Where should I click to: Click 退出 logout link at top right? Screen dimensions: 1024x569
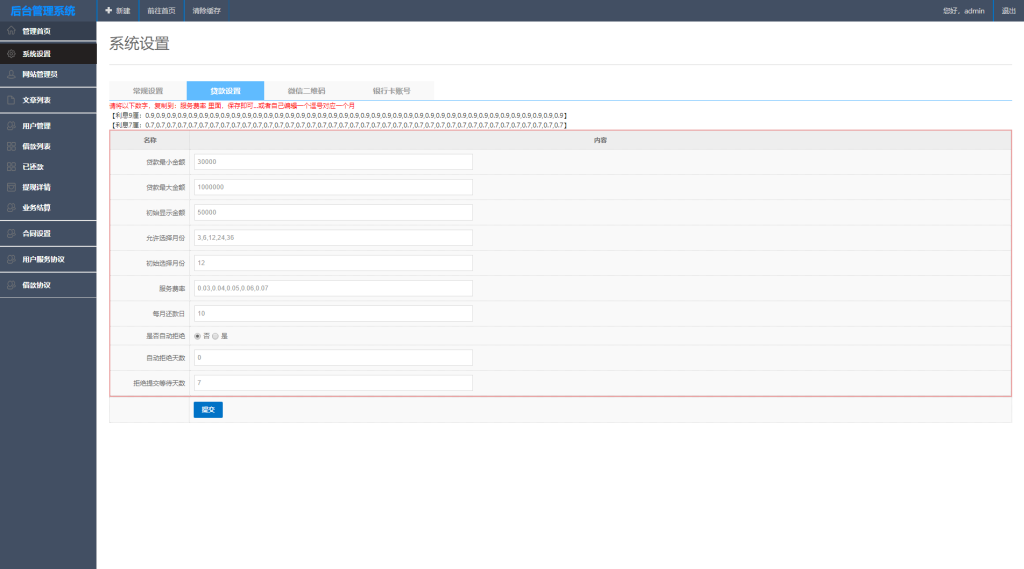(1008, 10)
